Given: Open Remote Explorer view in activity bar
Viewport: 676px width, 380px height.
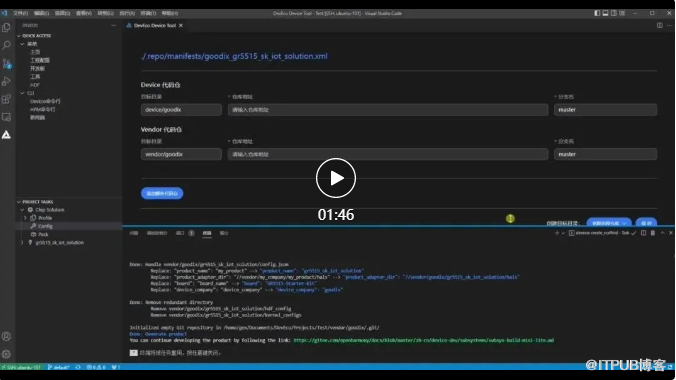Looking at the screenshot, I should [6, 117].
